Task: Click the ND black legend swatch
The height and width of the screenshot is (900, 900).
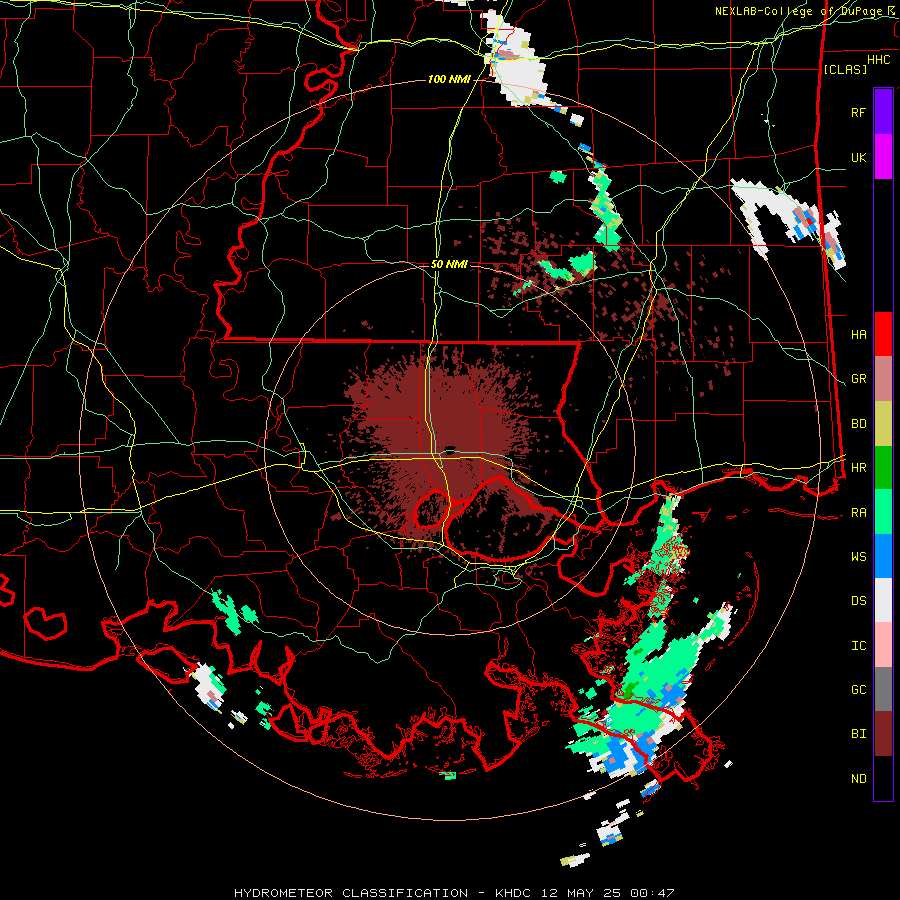Action: (883, 778)
